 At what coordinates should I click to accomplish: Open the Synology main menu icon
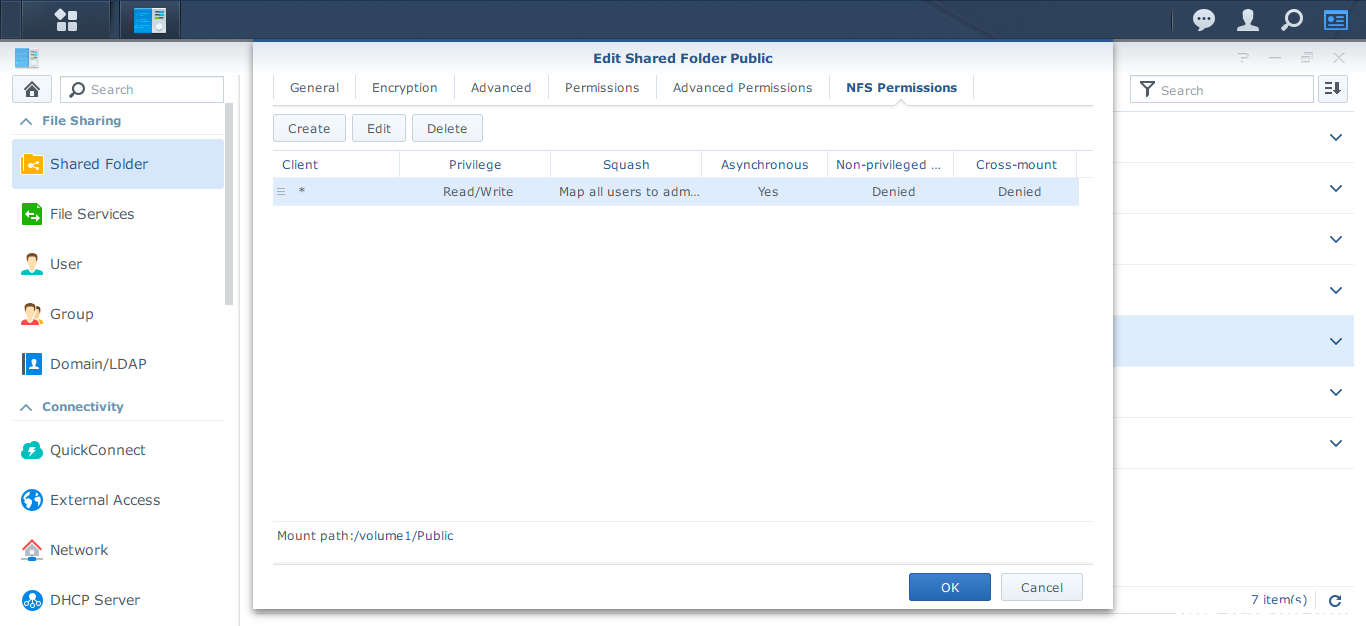coord(66,20)
